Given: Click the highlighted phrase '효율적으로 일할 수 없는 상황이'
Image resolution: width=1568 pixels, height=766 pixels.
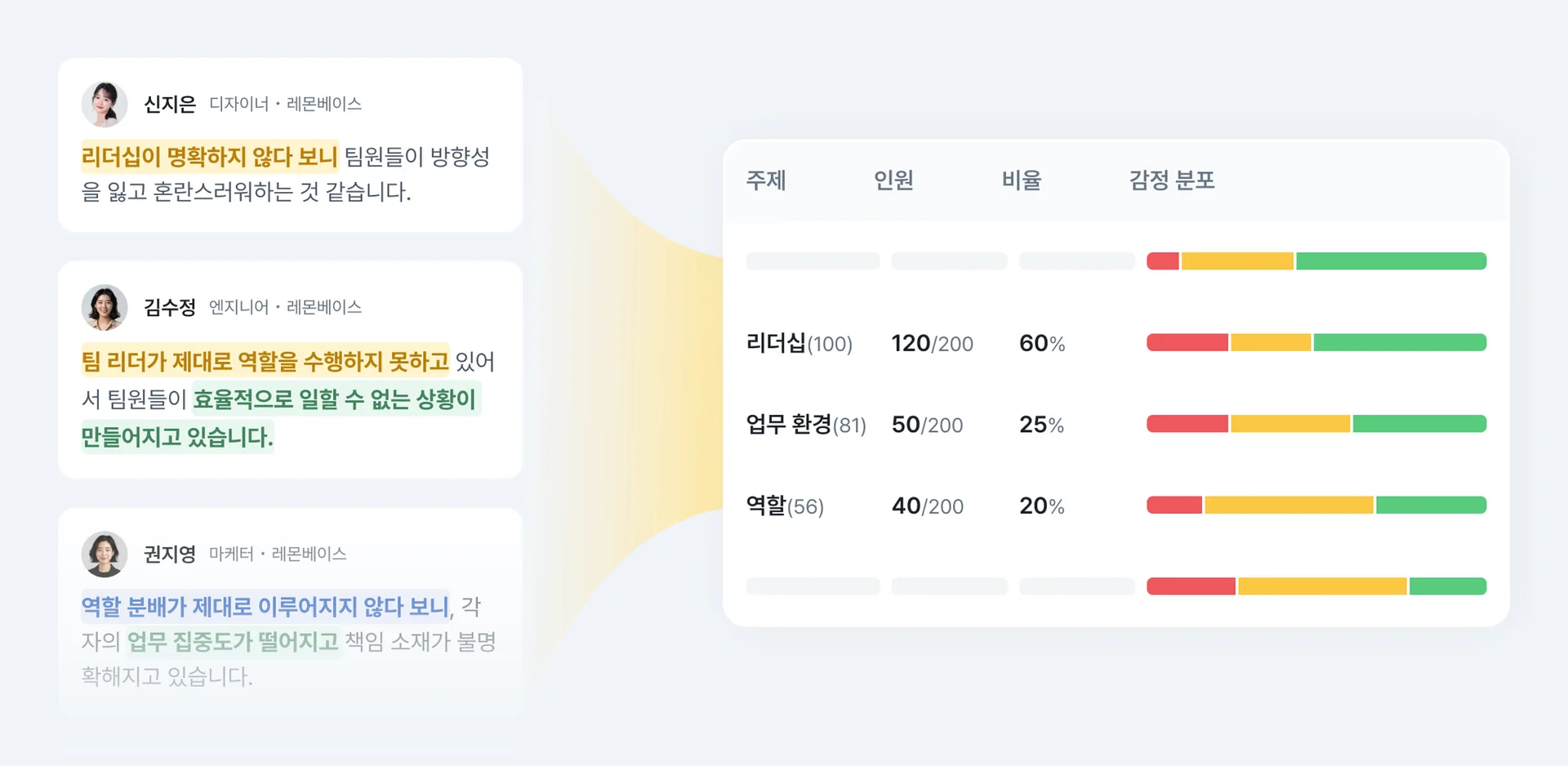Looking at the screenshot, I should pyautogui.click(x=334, y=399).
